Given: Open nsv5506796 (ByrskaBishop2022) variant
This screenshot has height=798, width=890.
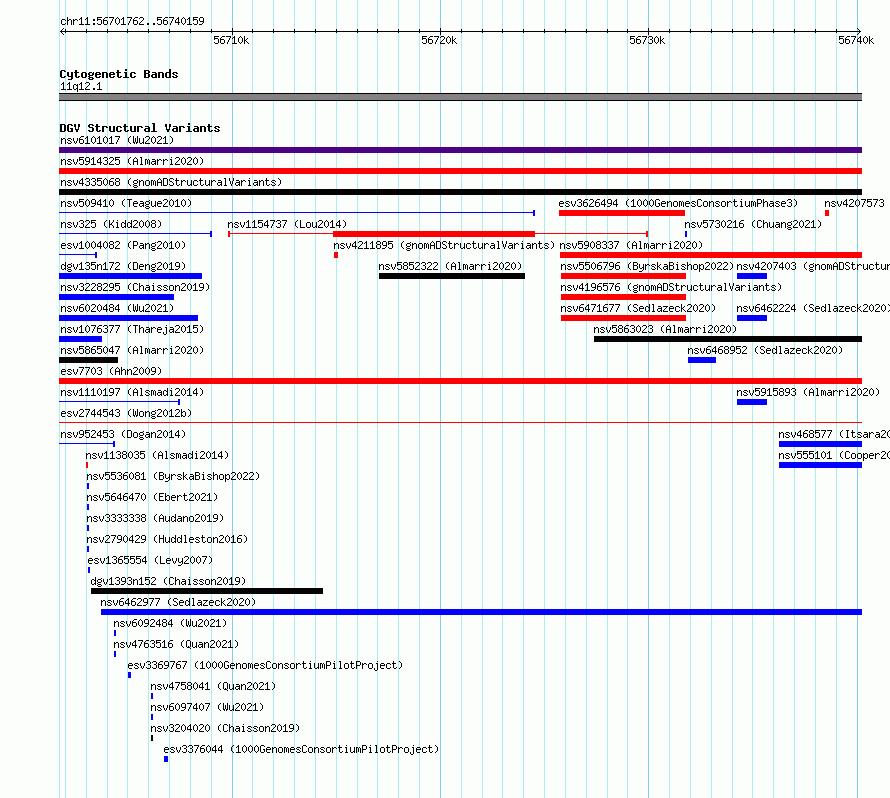Looking at the screenshot, I should [647, 266].
